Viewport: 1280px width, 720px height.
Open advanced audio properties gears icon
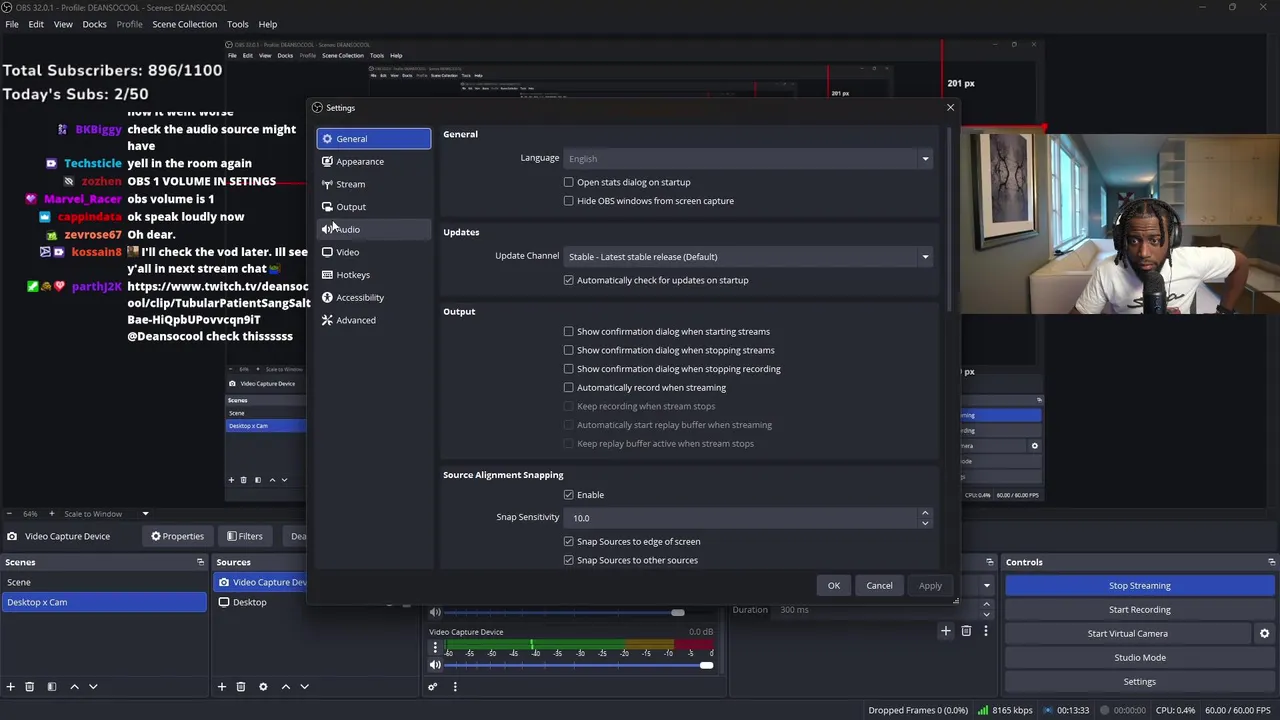coord(433,687)
